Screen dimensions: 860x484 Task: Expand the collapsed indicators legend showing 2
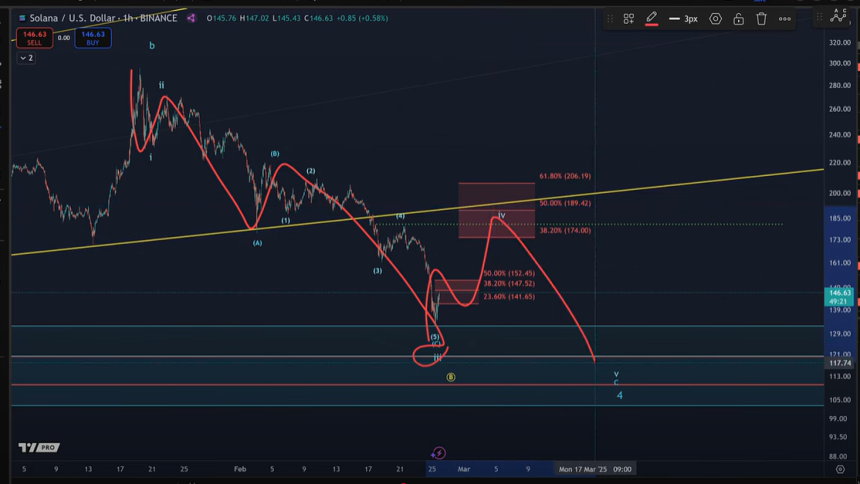[x=26, y=58]
